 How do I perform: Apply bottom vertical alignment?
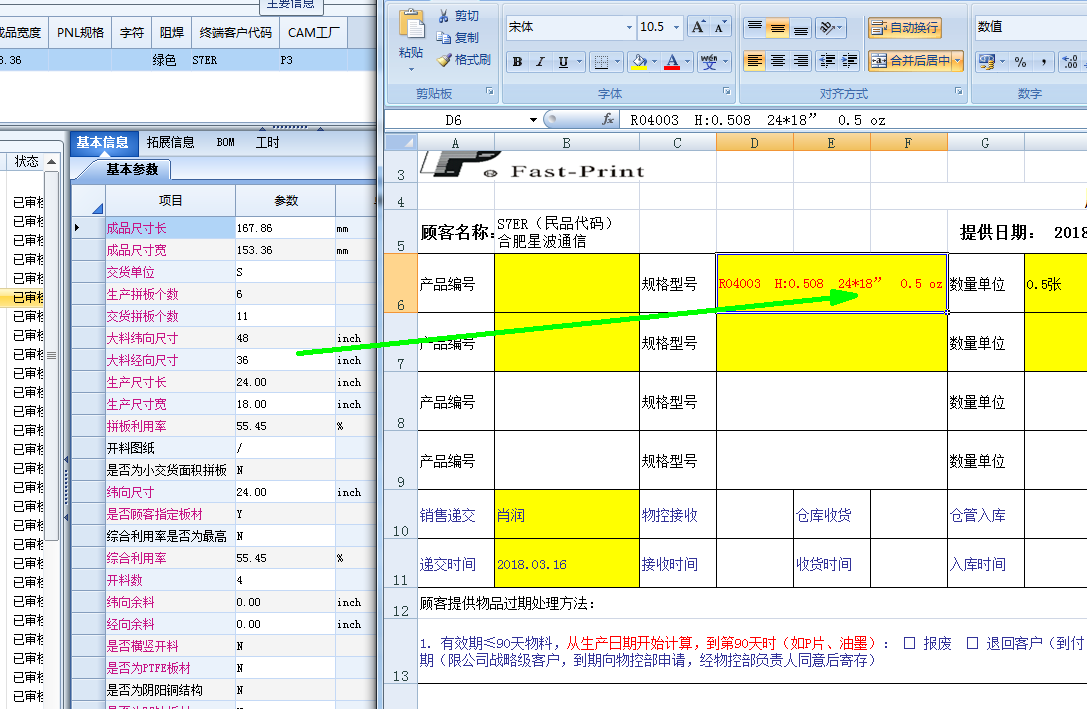(x=801, y=27)
